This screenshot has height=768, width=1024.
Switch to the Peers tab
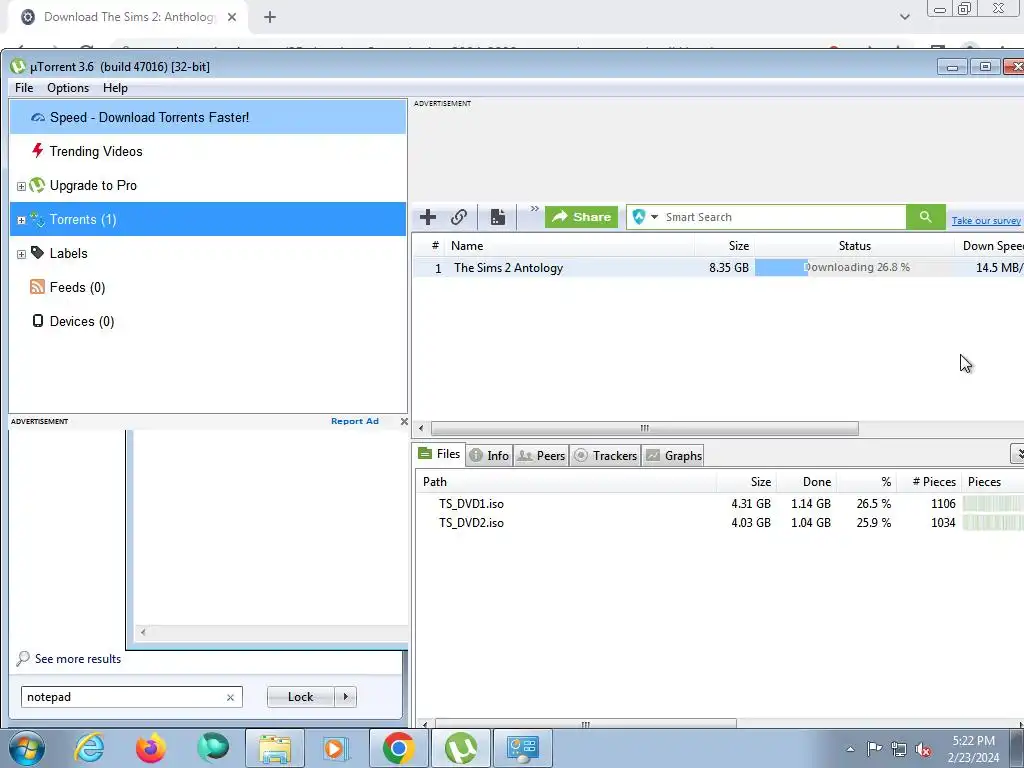[541, 455]
